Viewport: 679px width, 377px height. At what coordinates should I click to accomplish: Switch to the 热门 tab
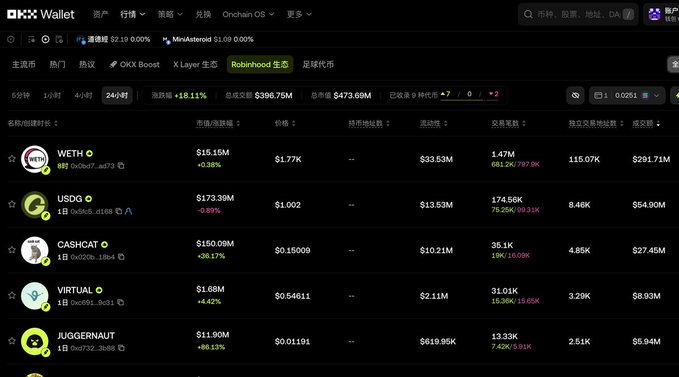point(57,64)
